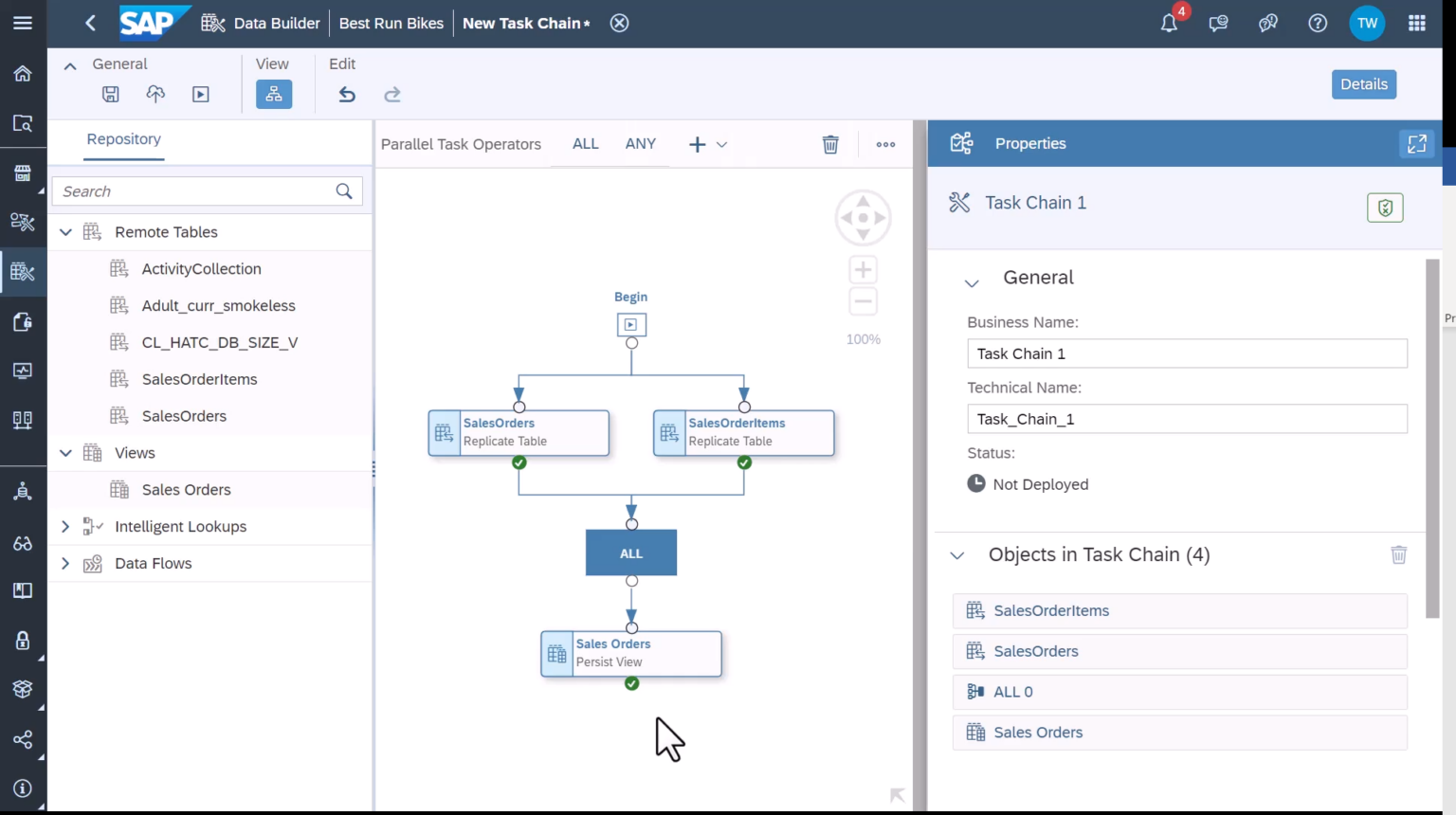1456x815 pixels.
Task: Switch operator mode to ANY
Action: (x=640, y=143)
